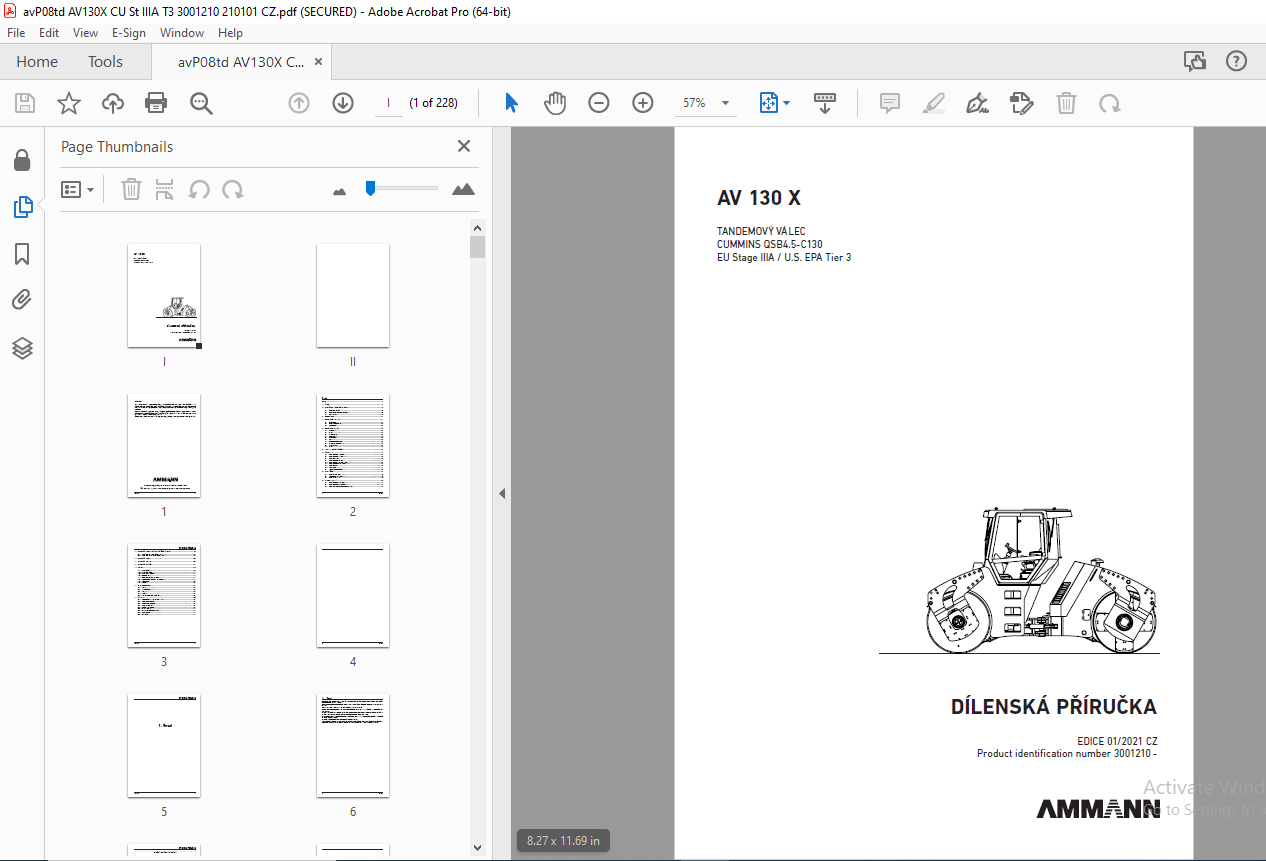Click the Delete trash icon in toolbar
The height and width of the screenshot is (861, 1266).
tap(1067, 103)
